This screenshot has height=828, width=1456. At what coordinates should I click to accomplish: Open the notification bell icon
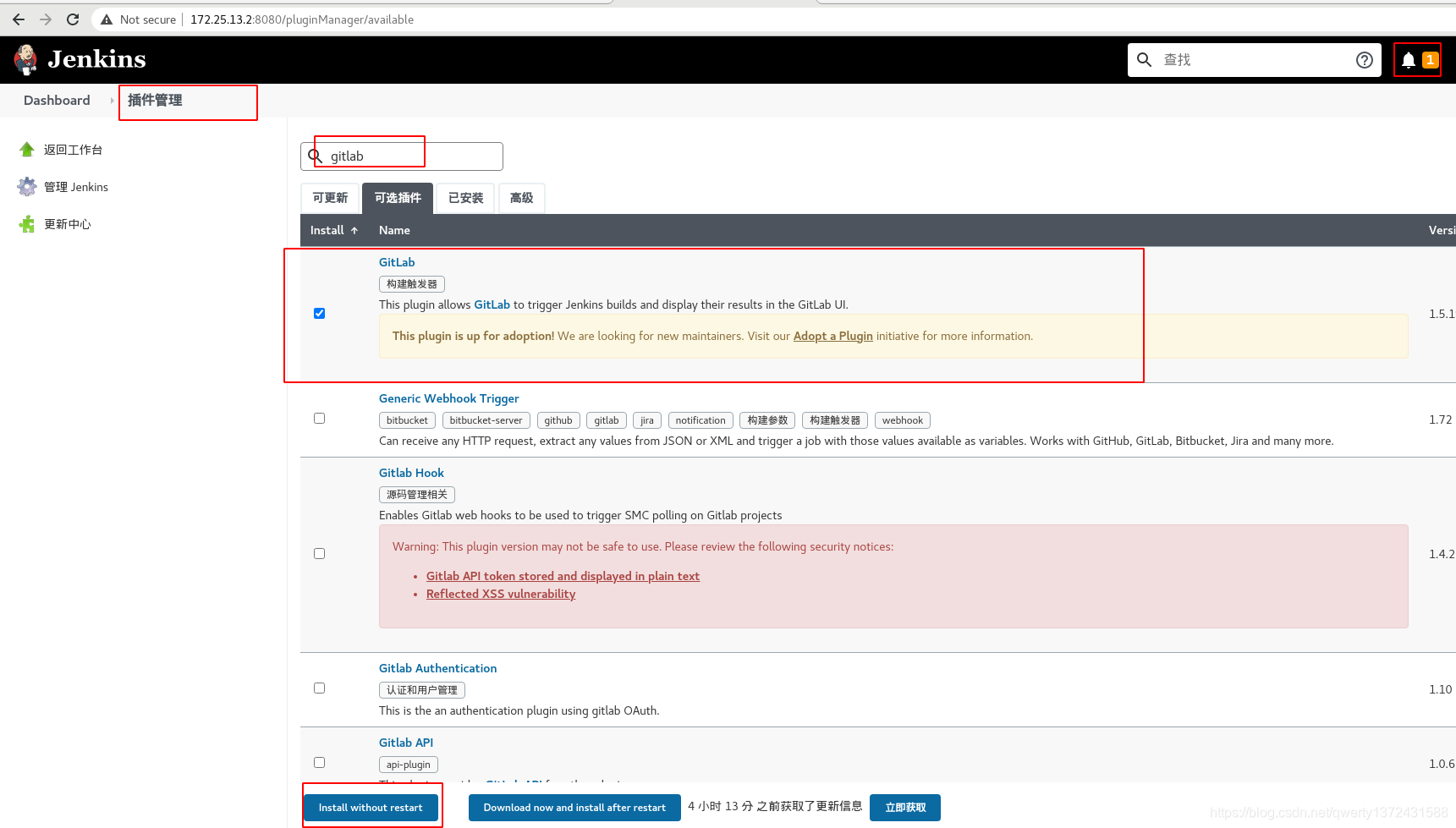(x=1408, y=60)
